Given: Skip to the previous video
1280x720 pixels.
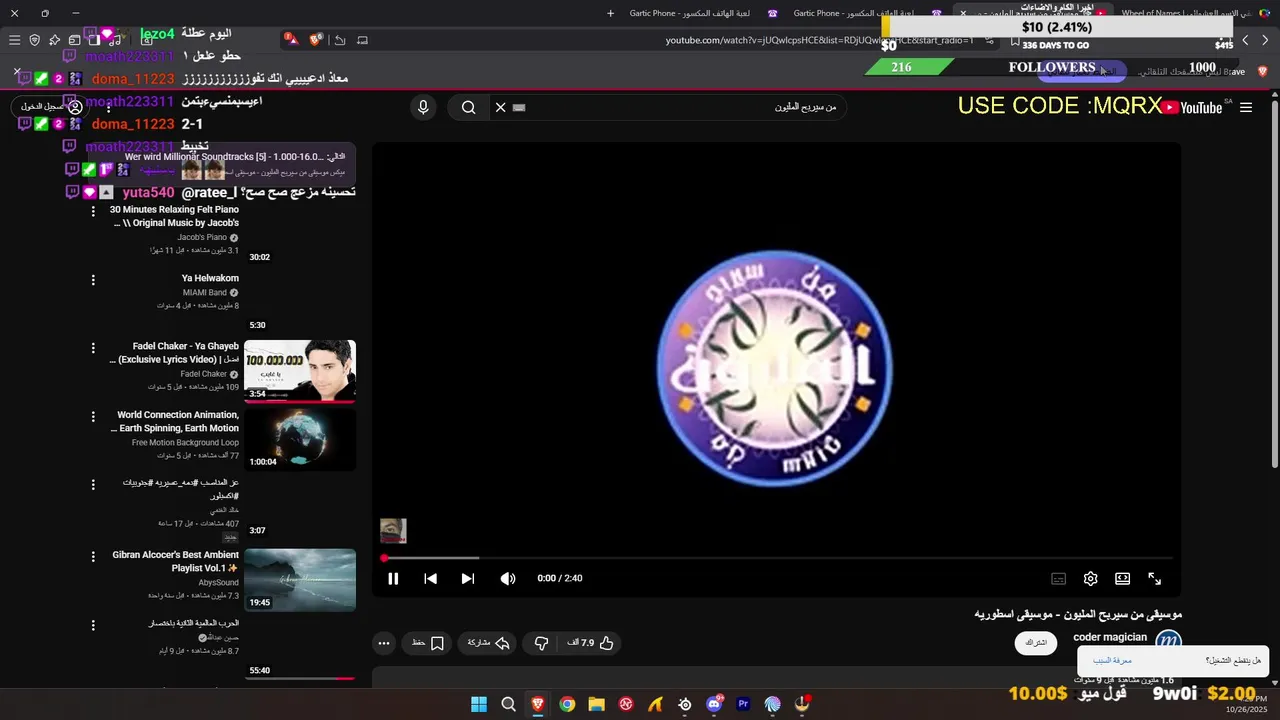Looking at the screenshot, I should tap(430, 578).
